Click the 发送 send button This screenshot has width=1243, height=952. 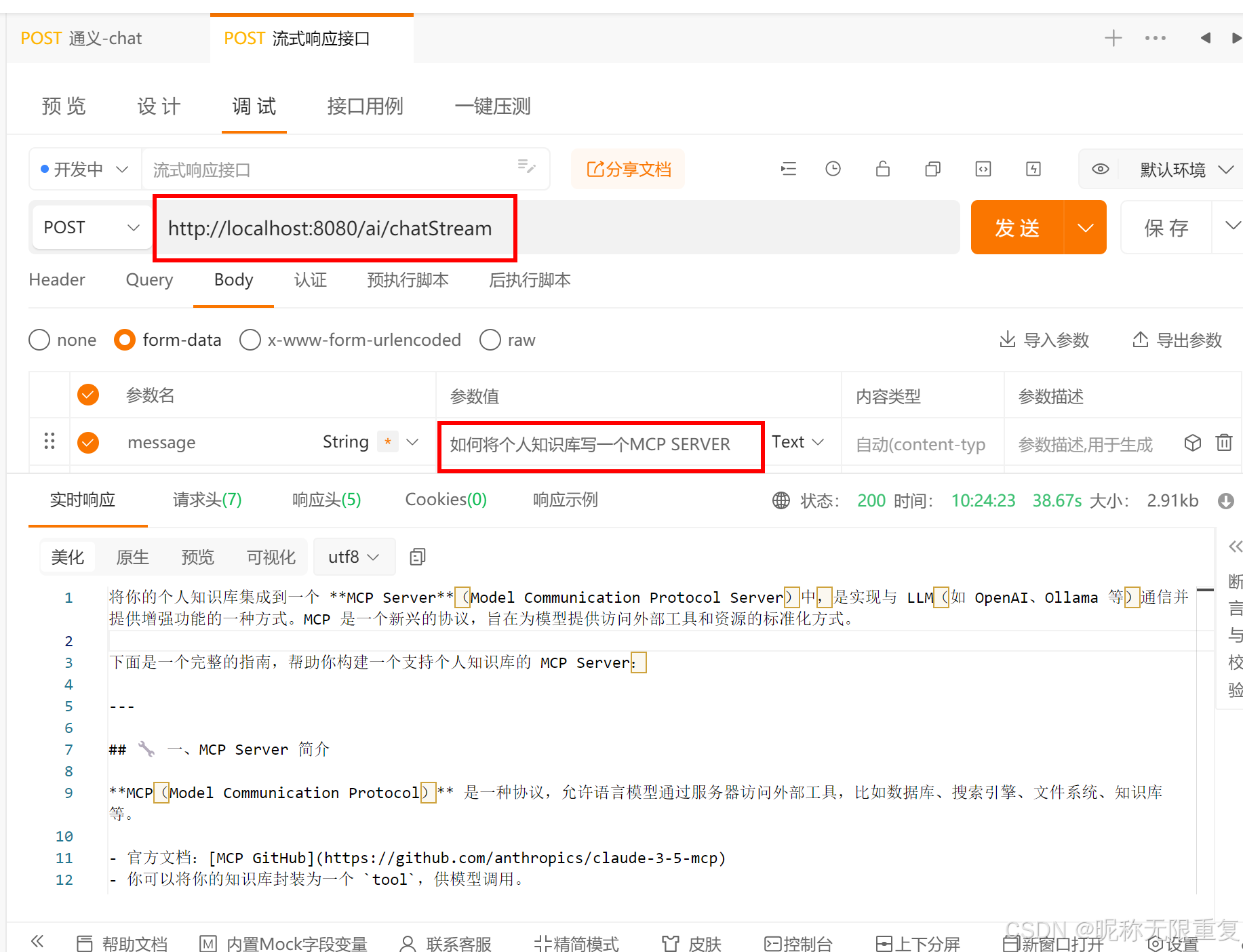pyautogui.click(x=1017, y=227)
